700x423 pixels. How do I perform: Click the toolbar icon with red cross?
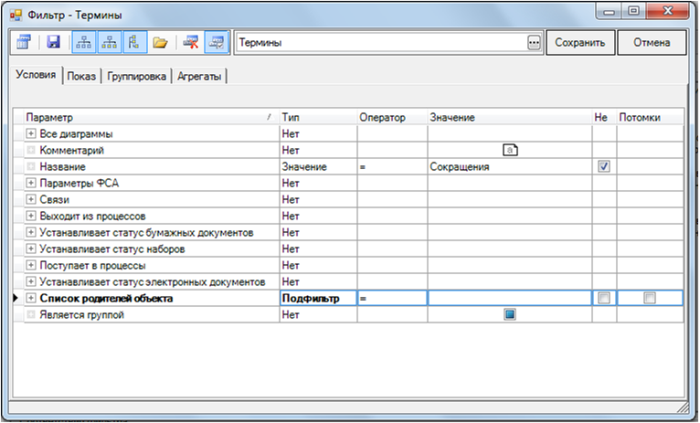pos(189,43)
